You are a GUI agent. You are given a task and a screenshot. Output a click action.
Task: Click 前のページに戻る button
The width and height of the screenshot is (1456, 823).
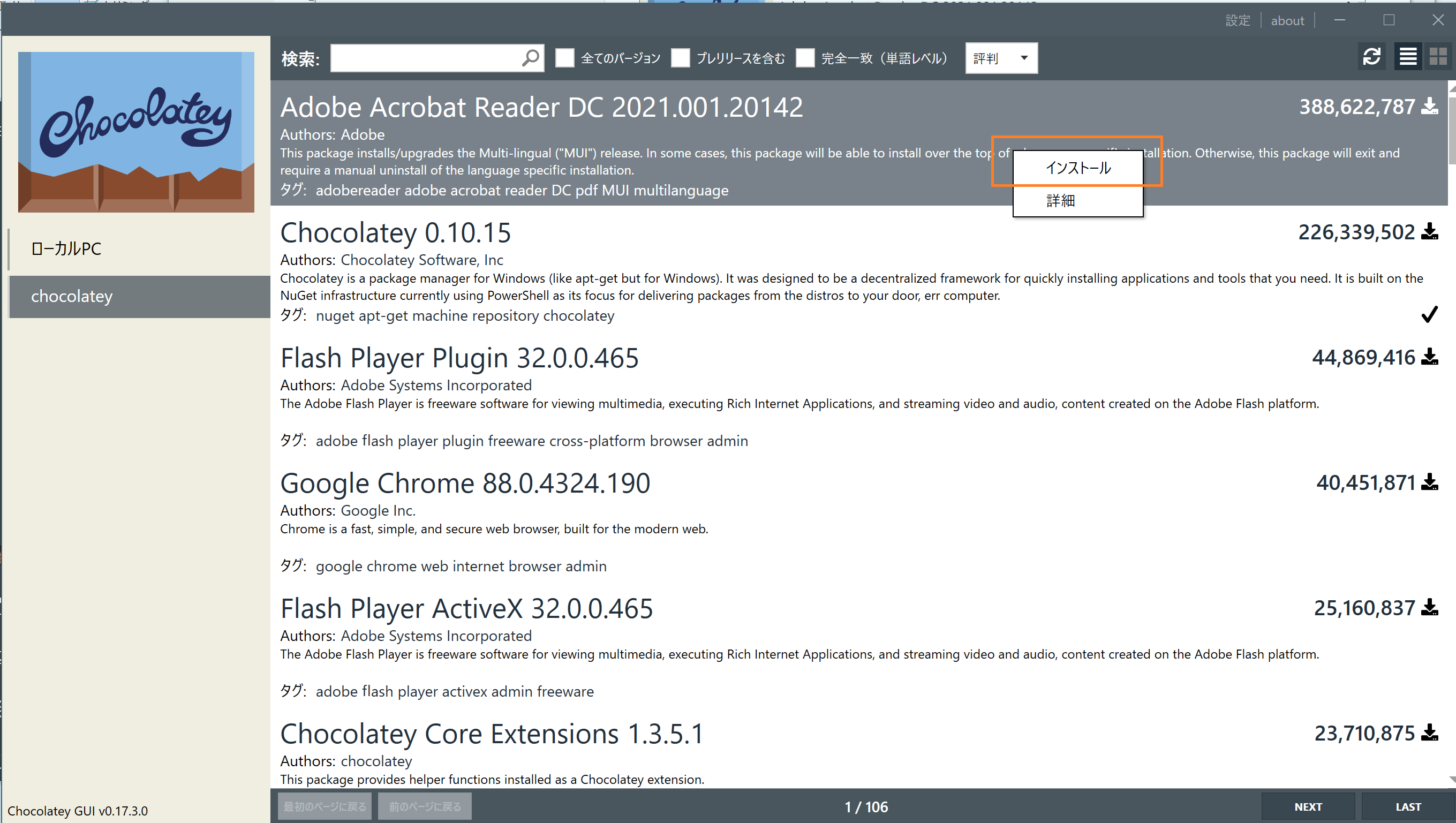tap(425, 806)
